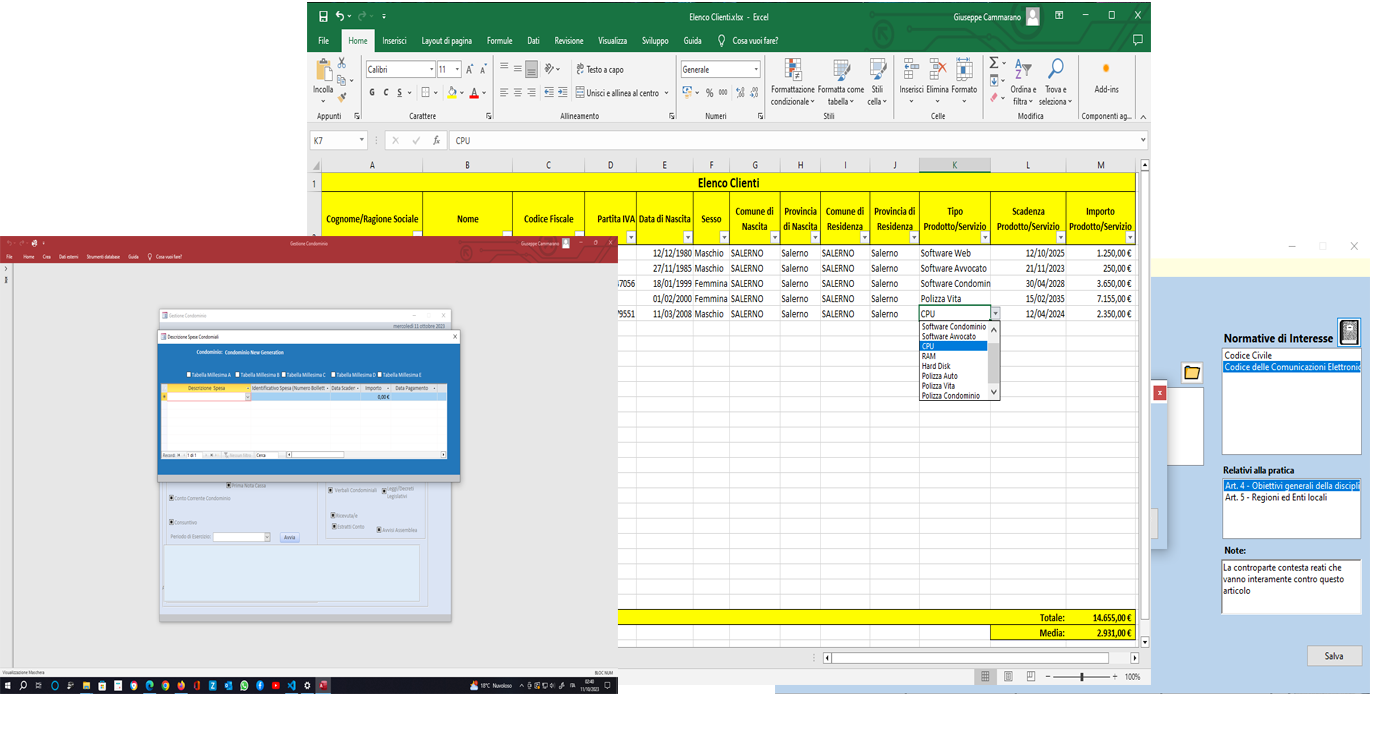Check the Tabella Millesima A checkbox
Screen dimensions: 1379x732
click(189, 374)
